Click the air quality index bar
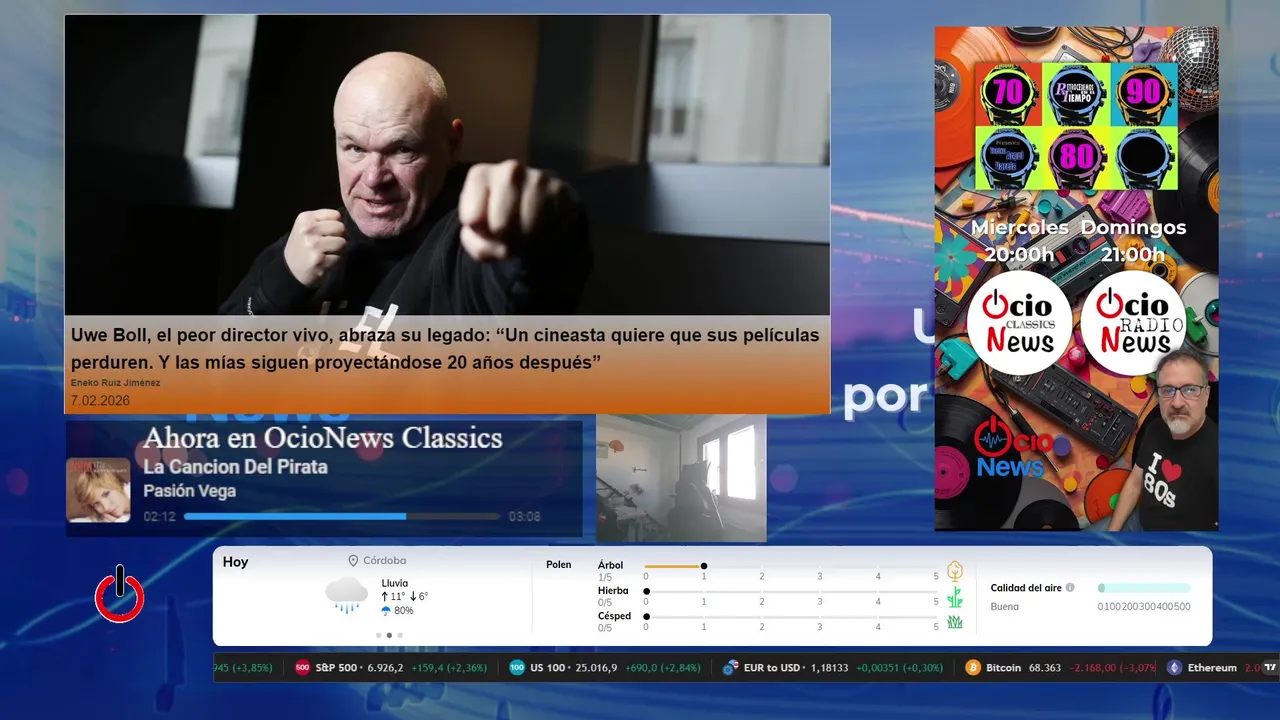The height and width of the screenshot is (720, 1280). pos(1144,588)
